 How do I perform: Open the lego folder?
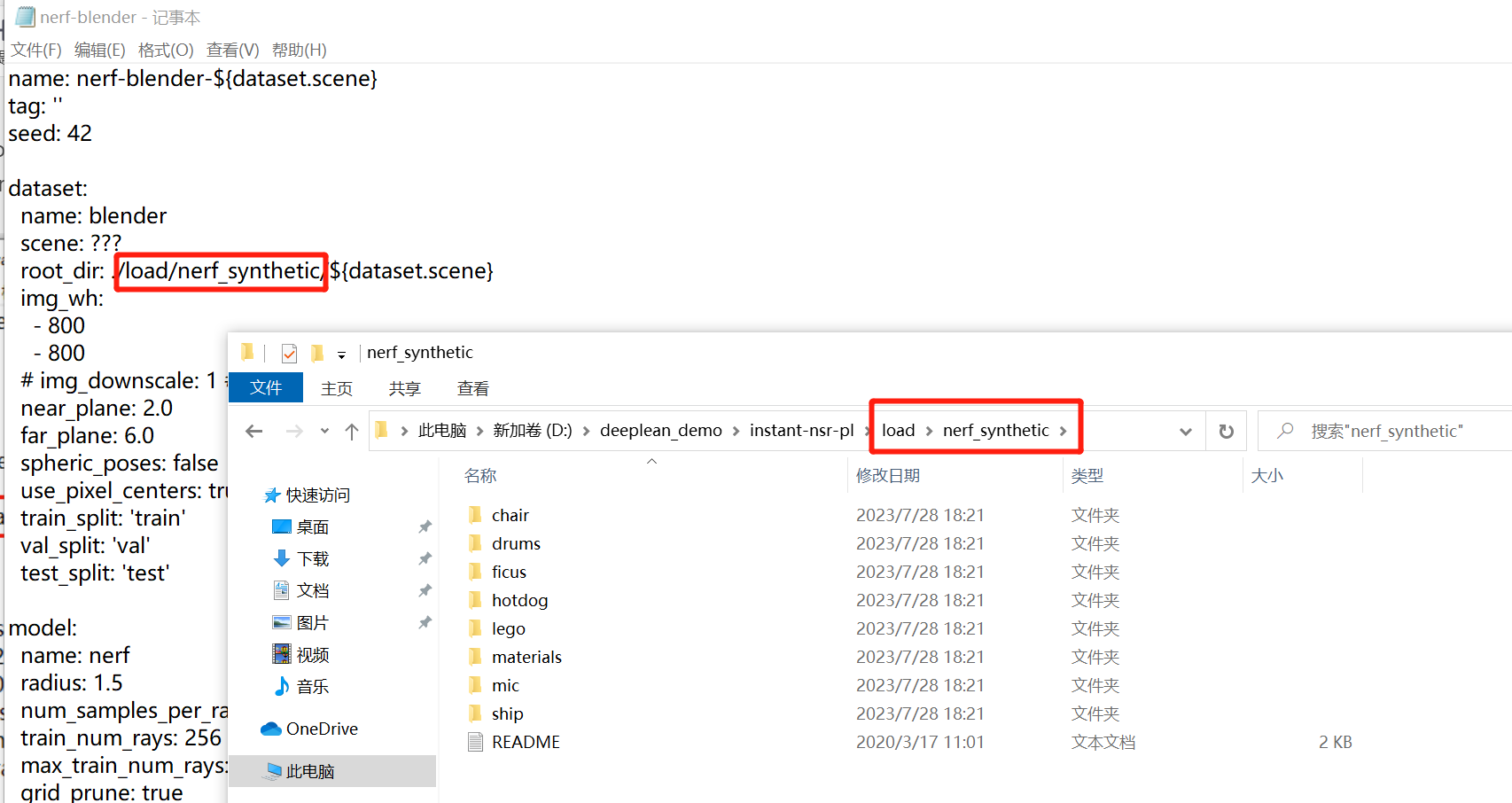(x=507, y=628)
